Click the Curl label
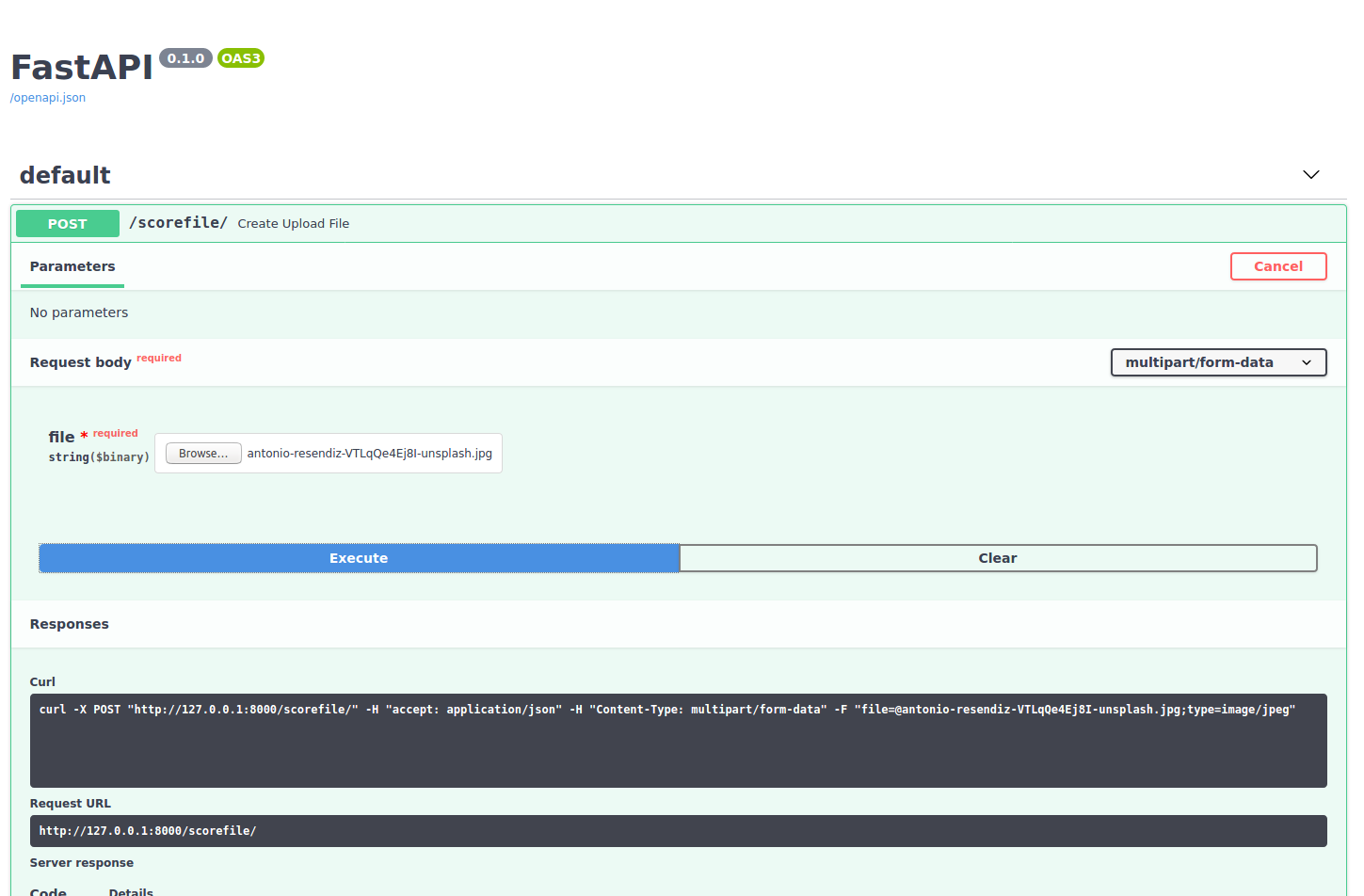The image size is (1364, 896). (42, 682)
